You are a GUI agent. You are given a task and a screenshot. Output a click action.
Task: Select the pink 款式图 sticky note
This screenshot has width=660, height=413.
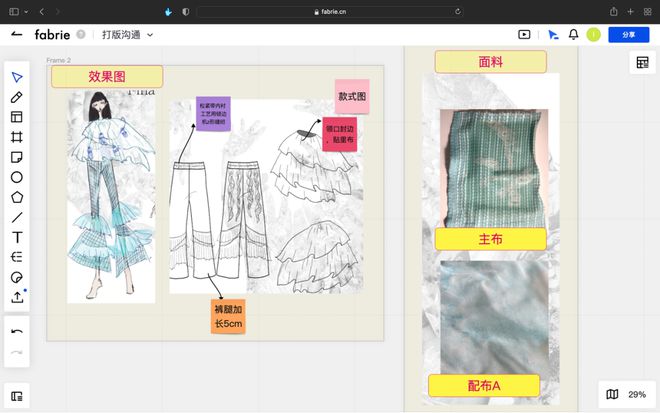click(352, 96)
